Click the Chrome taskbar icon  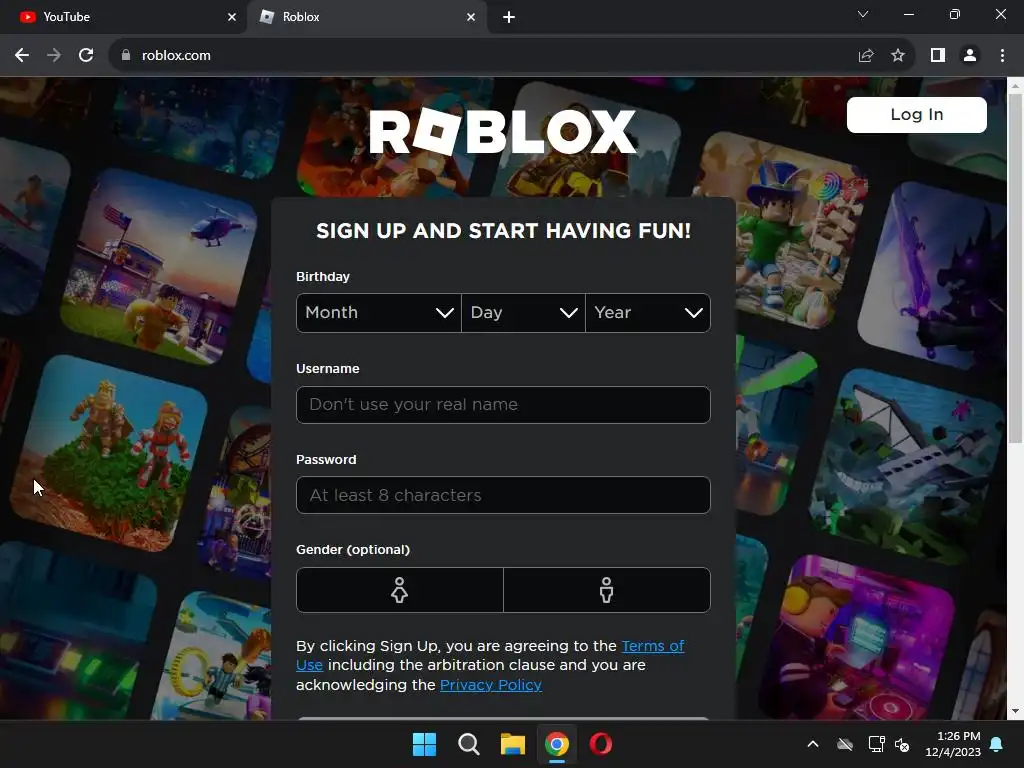point(557,744)
